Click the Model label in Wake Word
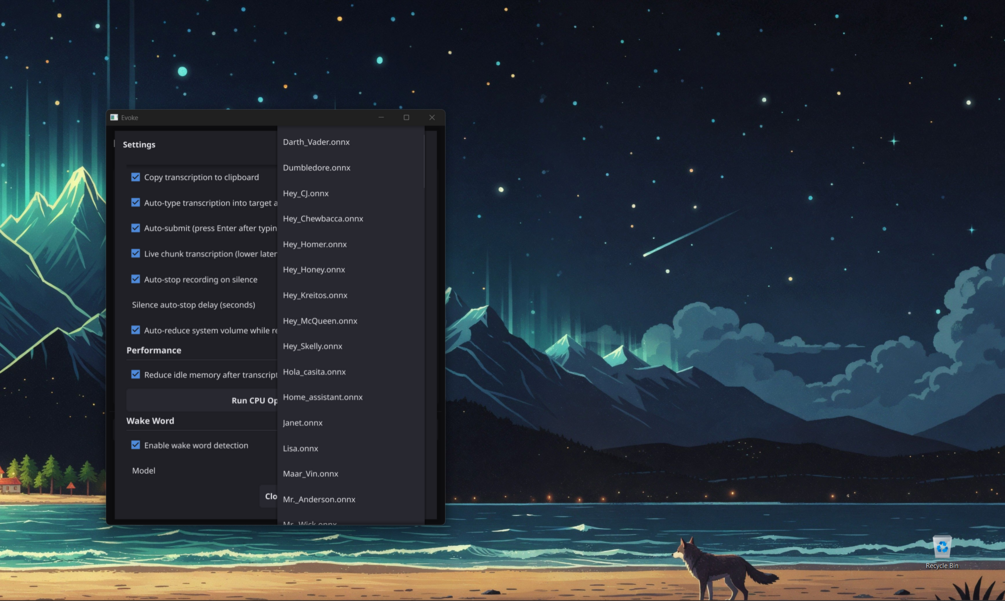 pos(144,471)
